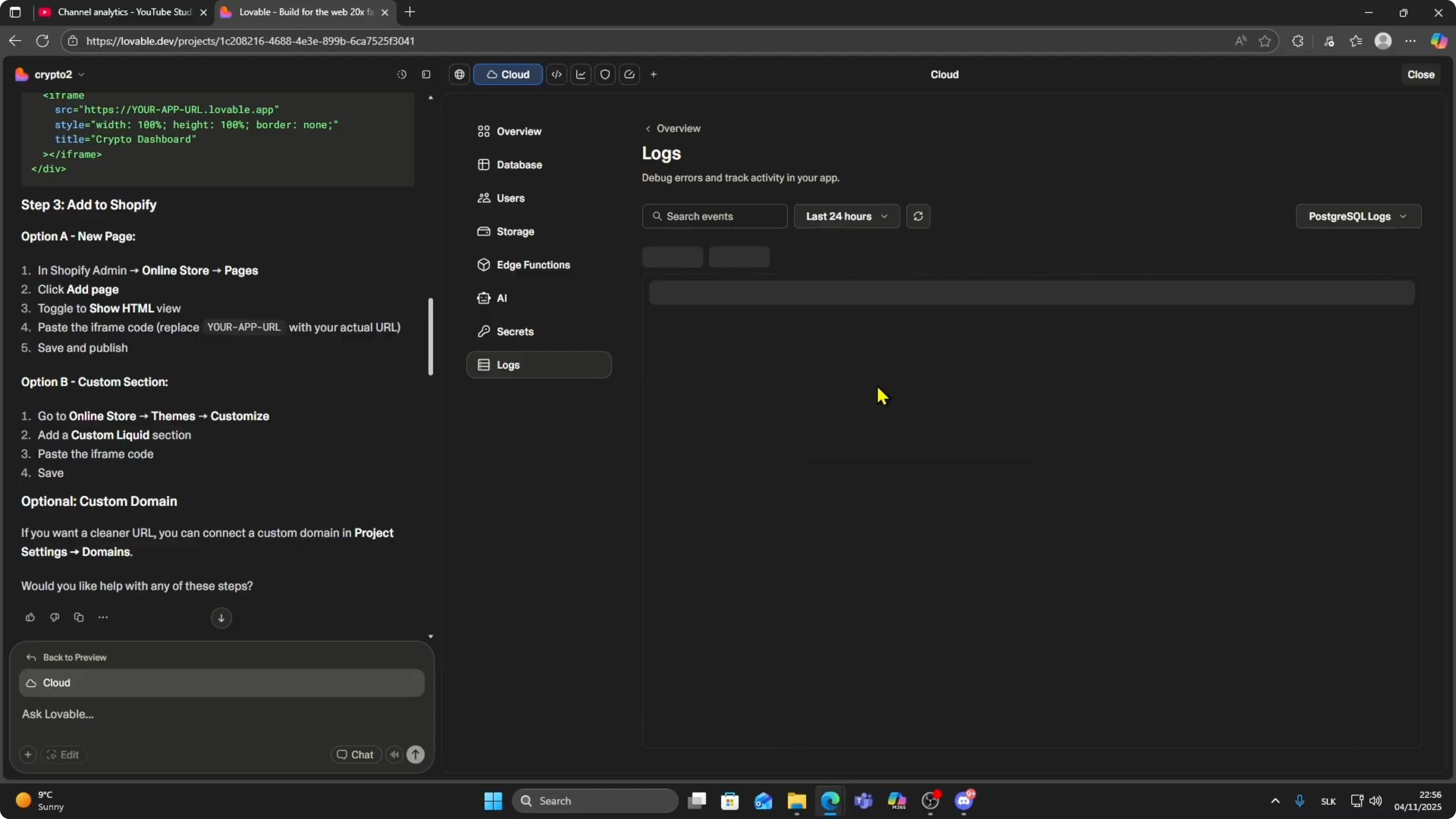
Task: Open Microsoft Teams from taskbar
Action: (x=864, y=801)
